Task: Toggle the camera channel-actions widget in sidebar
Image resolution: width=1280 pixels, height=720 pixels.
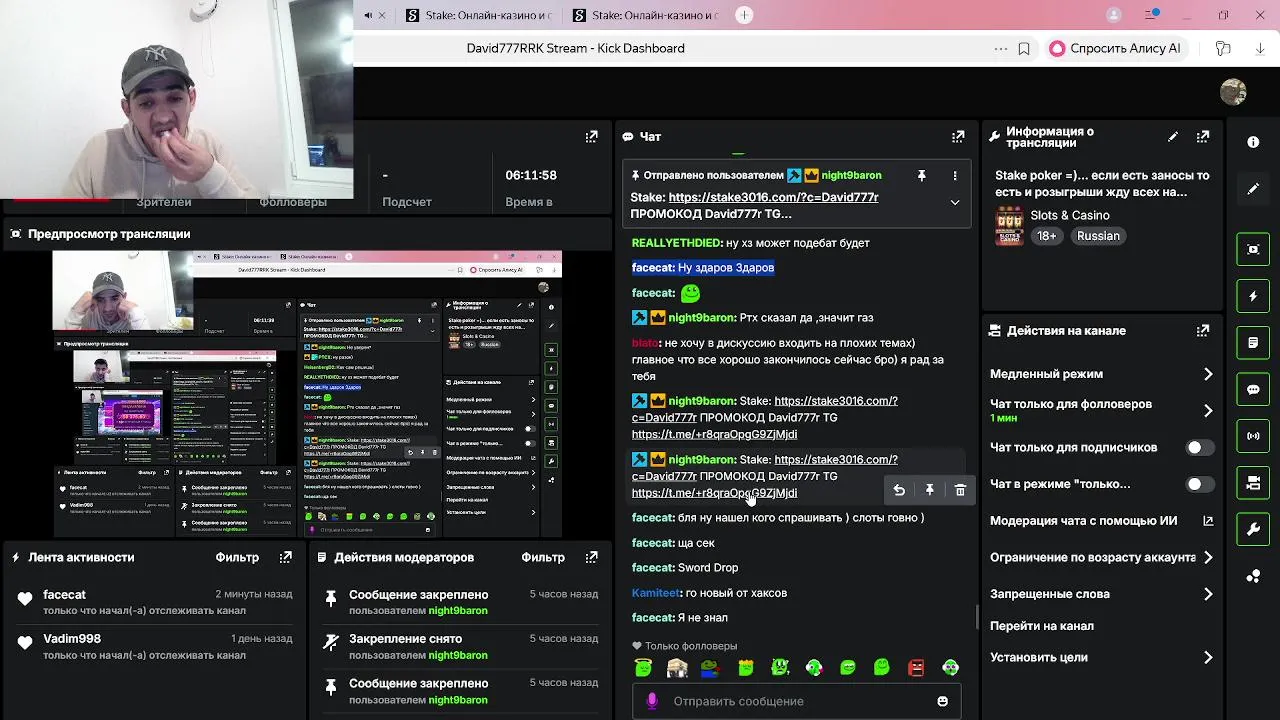Action: [x=1253, y=483]
